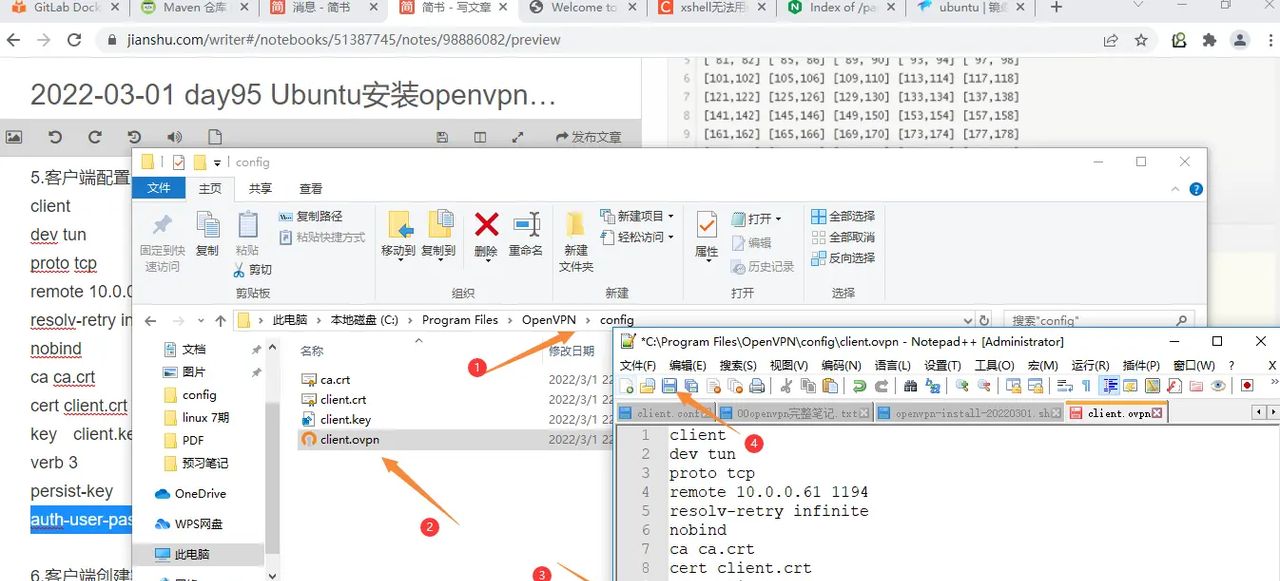Bookmark the page with the star icon

pyautogui.click(x=1139, y=41)
